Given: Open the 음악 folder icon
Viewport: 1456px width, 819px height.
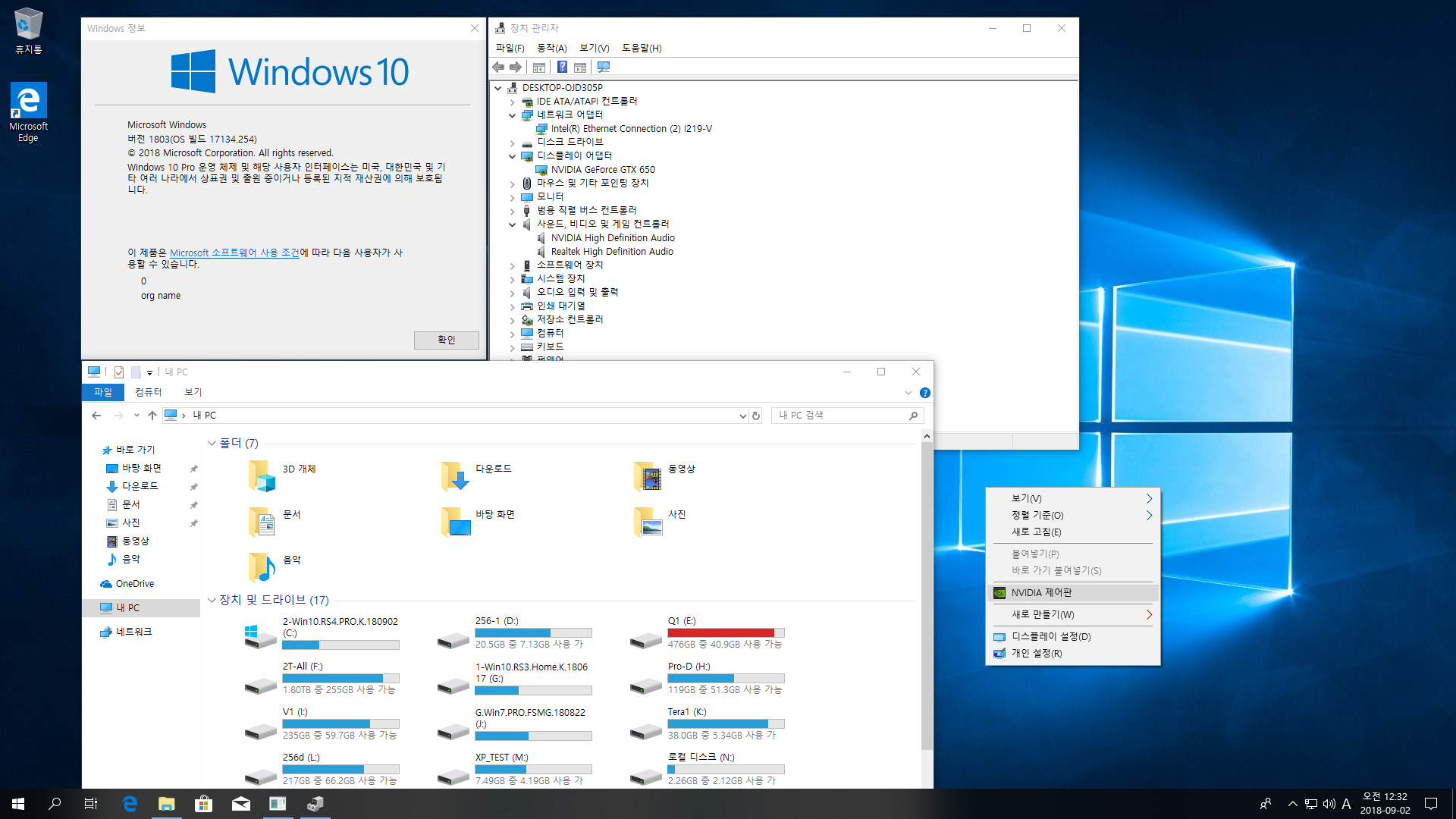Looking at the screenshot, I should (x=262, y=566).
